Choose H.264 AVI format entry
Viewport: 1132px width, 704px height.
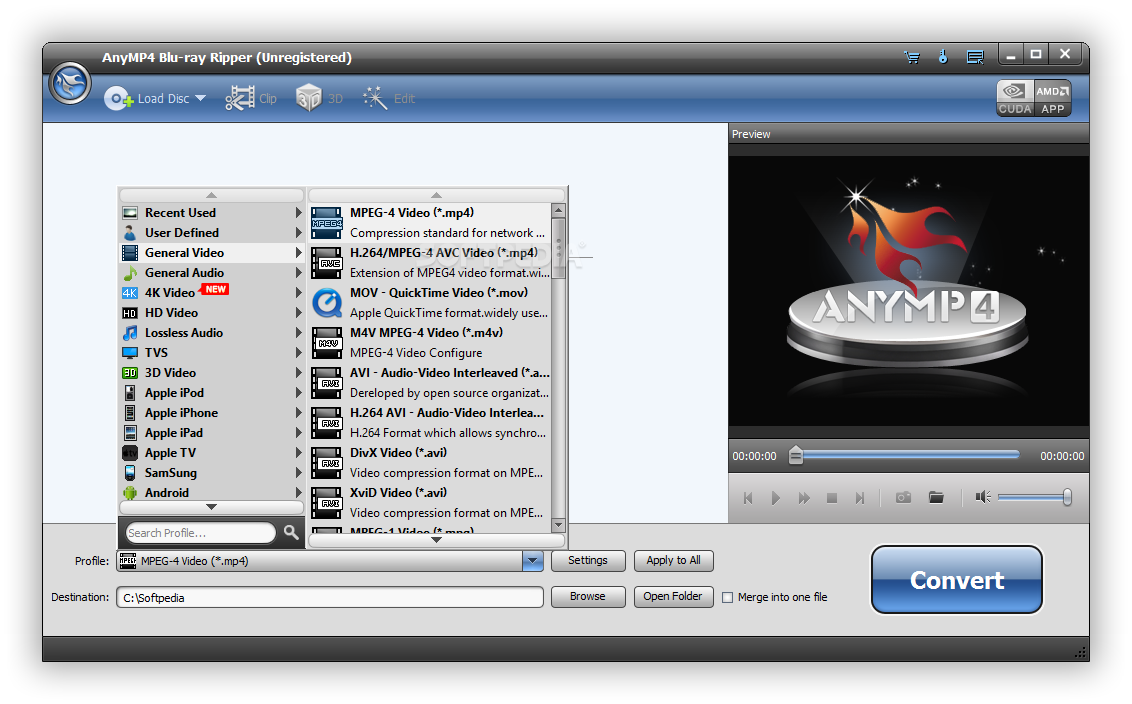coord(430,423)
